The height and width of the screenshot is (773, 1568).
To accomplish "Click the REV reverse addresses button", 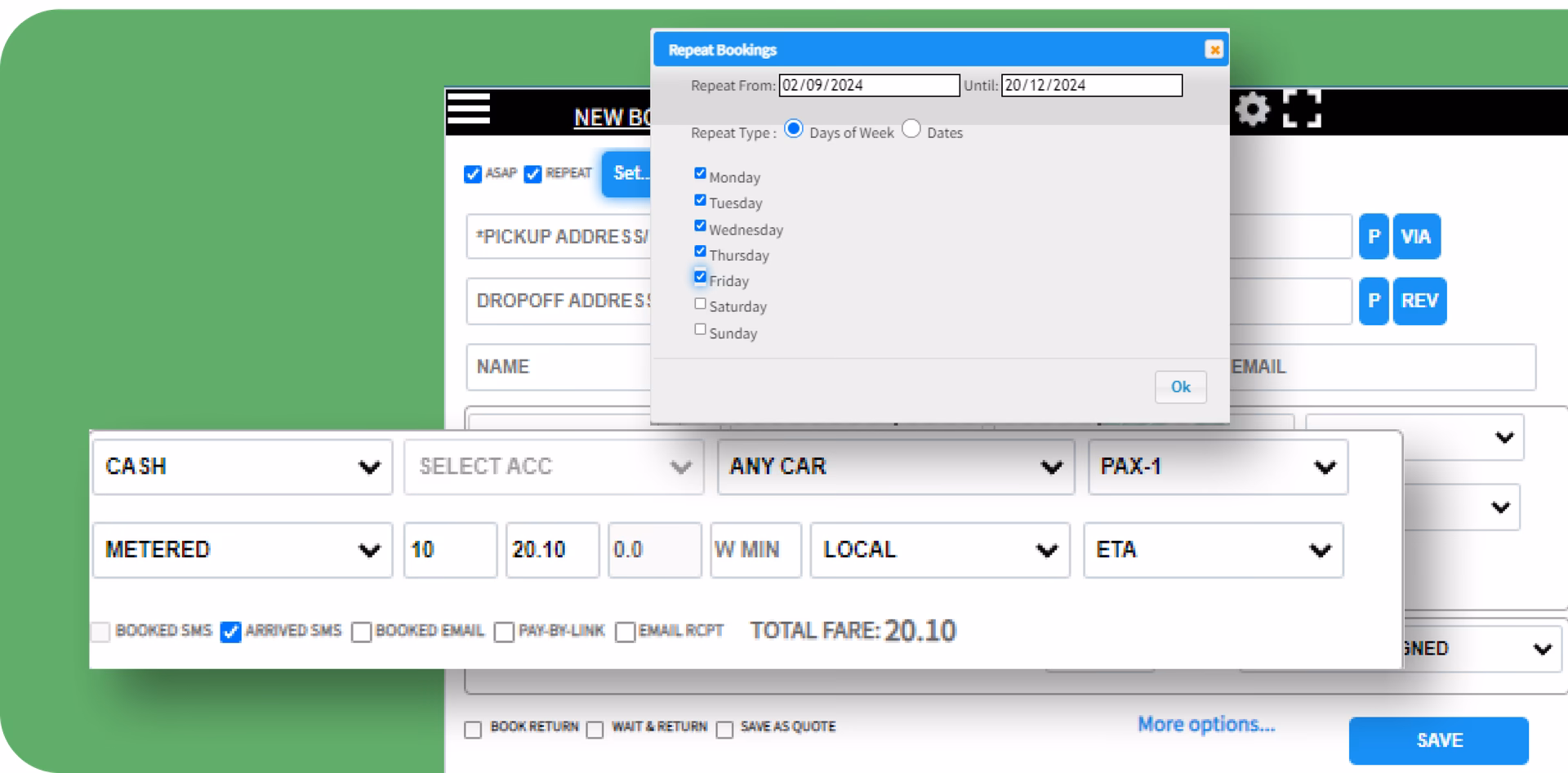I will 1419,301.
